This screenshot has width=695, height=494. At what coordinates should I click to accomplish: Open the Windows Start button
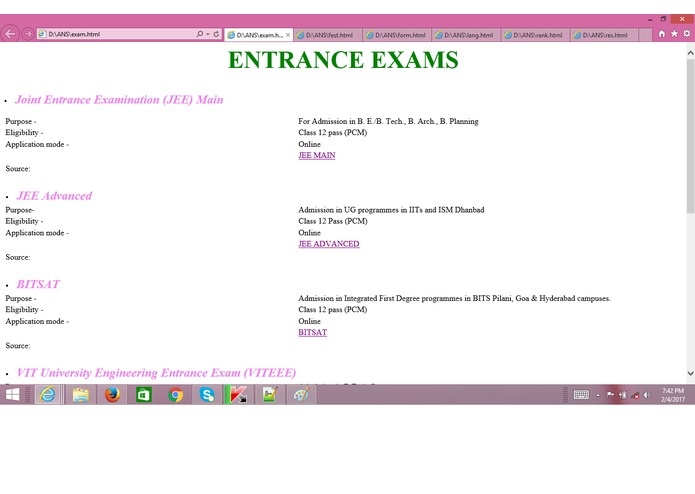[12, 394]
